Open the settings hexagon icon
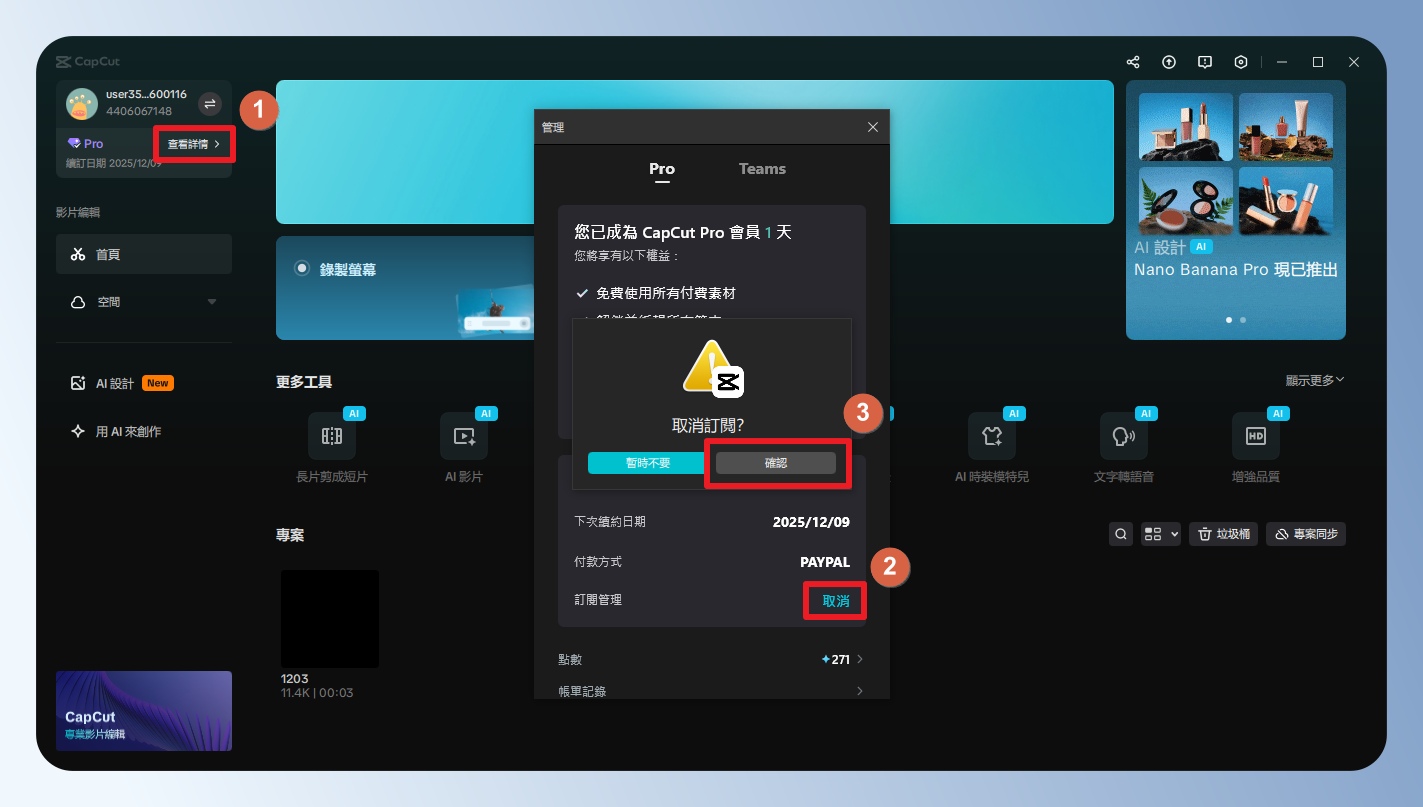Viewport: 1423px width, 807px height. (1241, 62)
